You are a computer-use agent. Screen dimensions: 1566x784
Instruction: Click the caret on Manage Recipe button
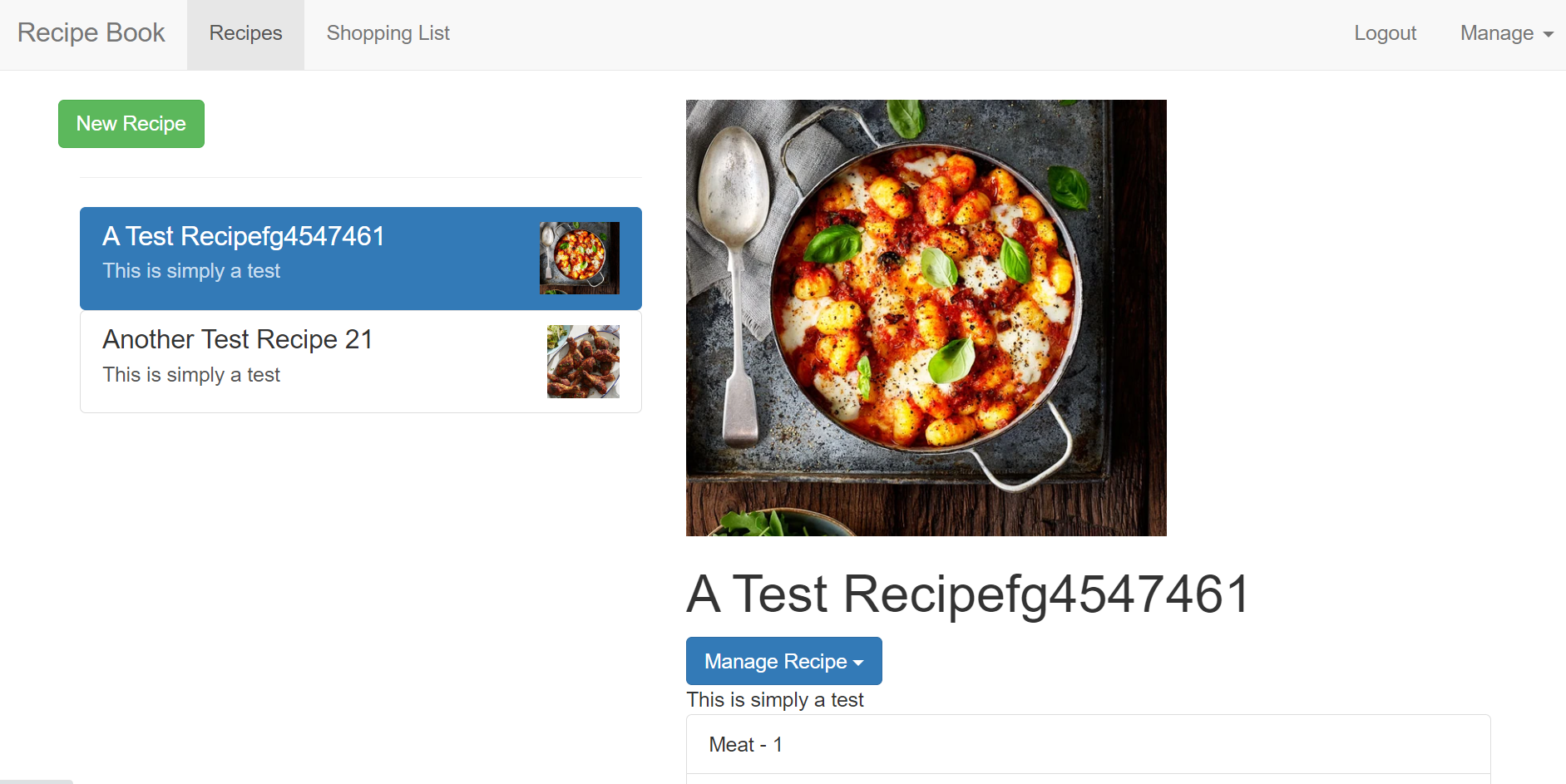pos(859,663)
